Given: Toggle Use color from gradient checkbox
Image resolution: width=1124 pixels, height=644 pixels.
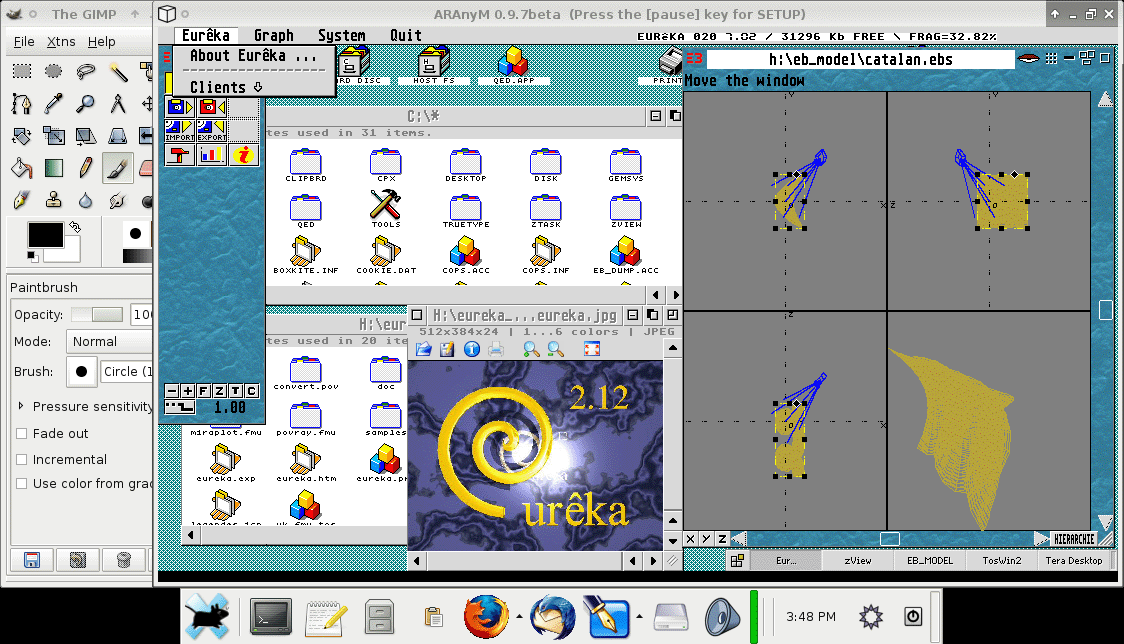Looking at the screenshot, I should click(22, 483).
